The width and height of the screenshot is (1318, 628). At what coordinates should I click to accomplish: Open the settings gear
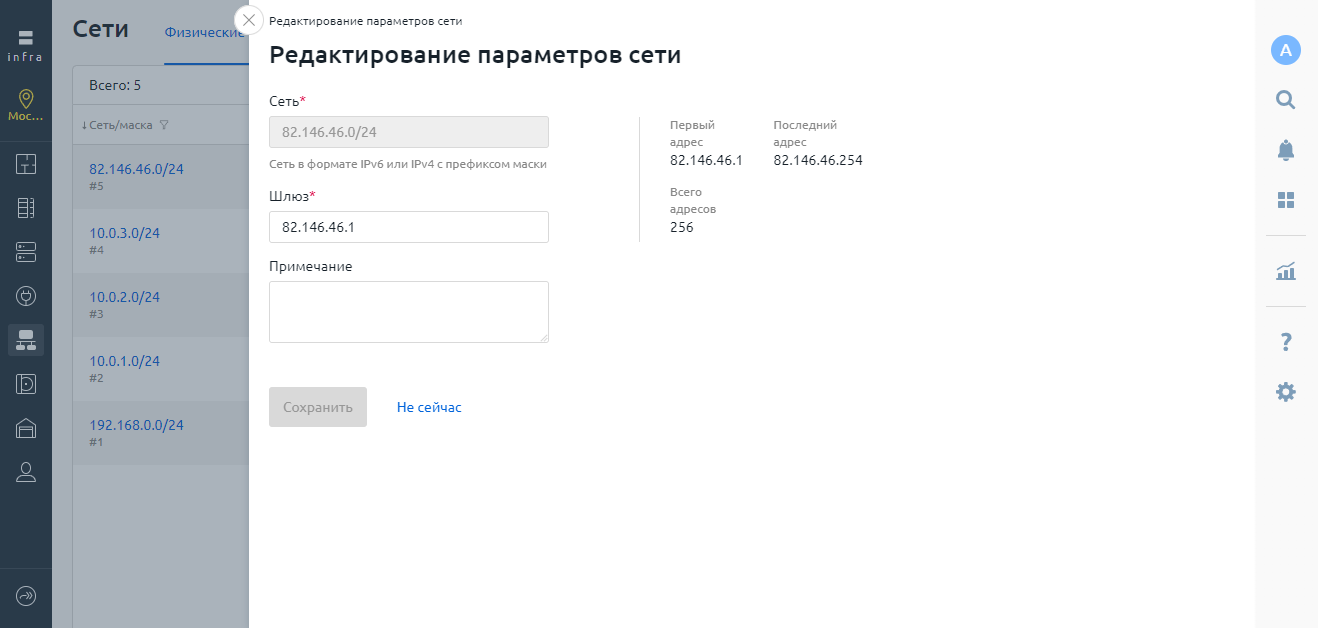(1286, 392)
